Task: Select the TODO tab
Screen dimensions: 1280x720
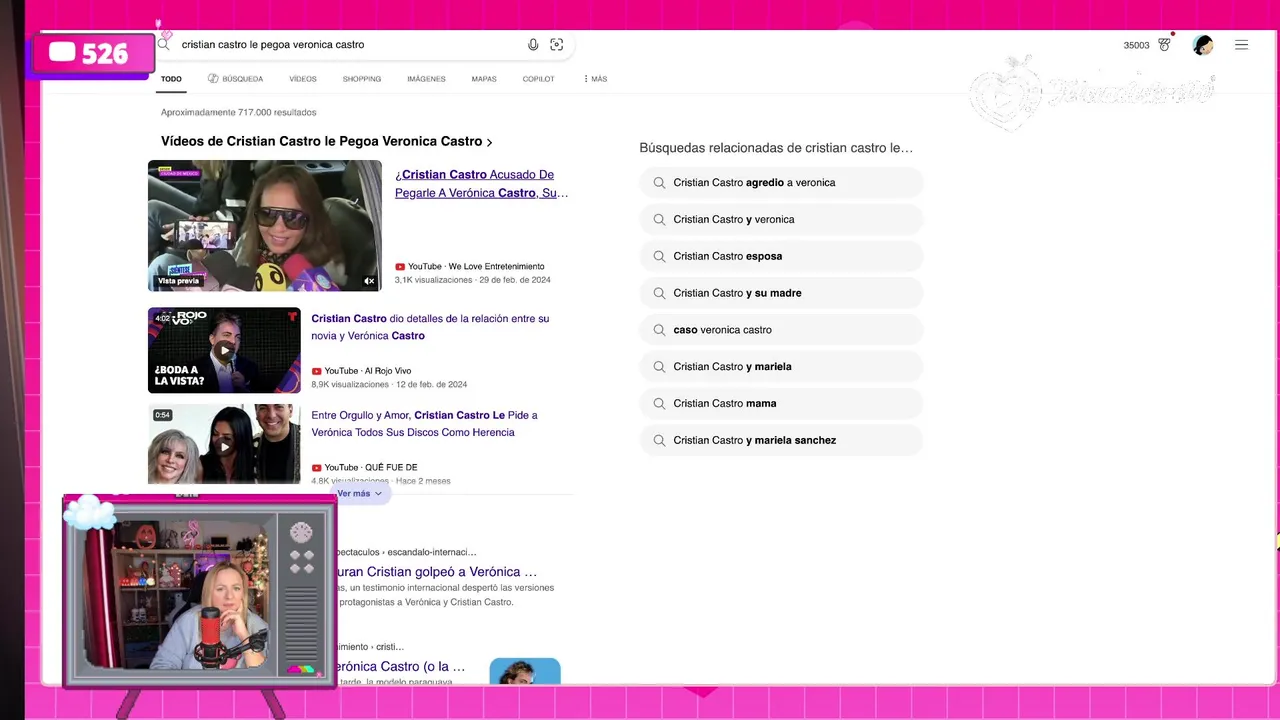Action: point(171,79)
